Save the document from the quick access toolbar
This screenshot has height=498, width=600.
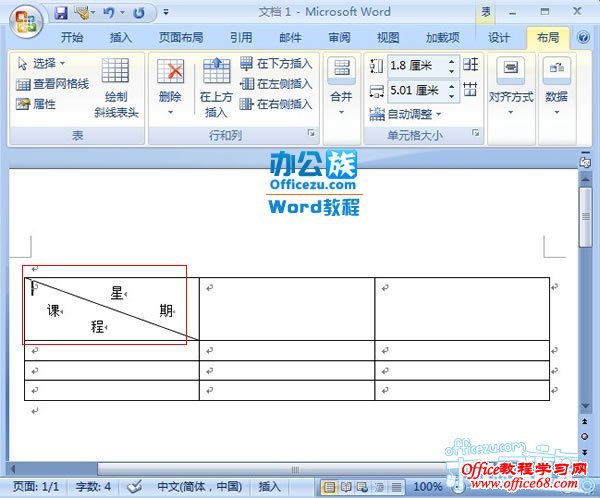pyautogui.click(x=61, y=13)
